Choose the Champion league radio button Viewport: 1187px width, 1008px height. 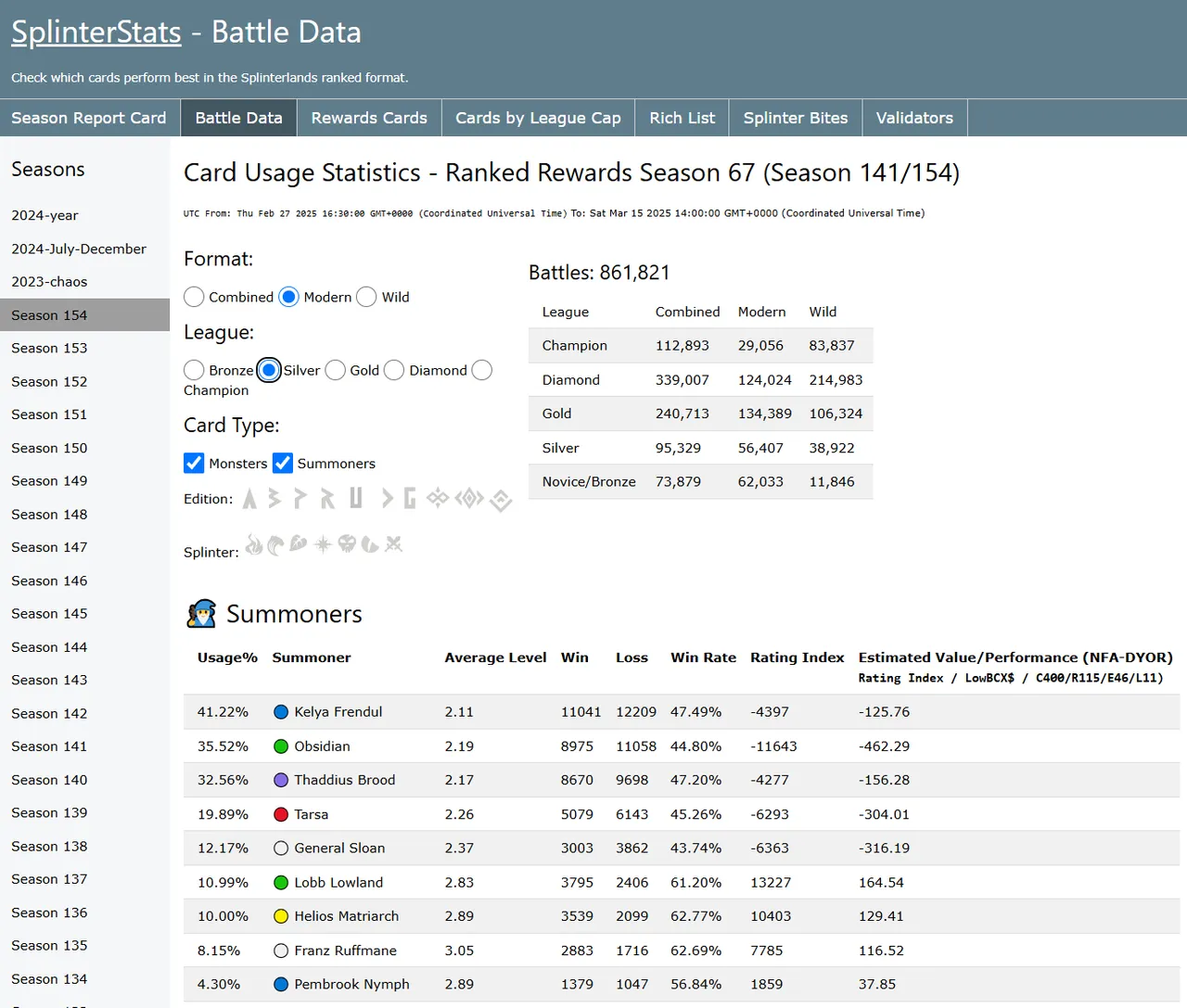tap(481, 370)
